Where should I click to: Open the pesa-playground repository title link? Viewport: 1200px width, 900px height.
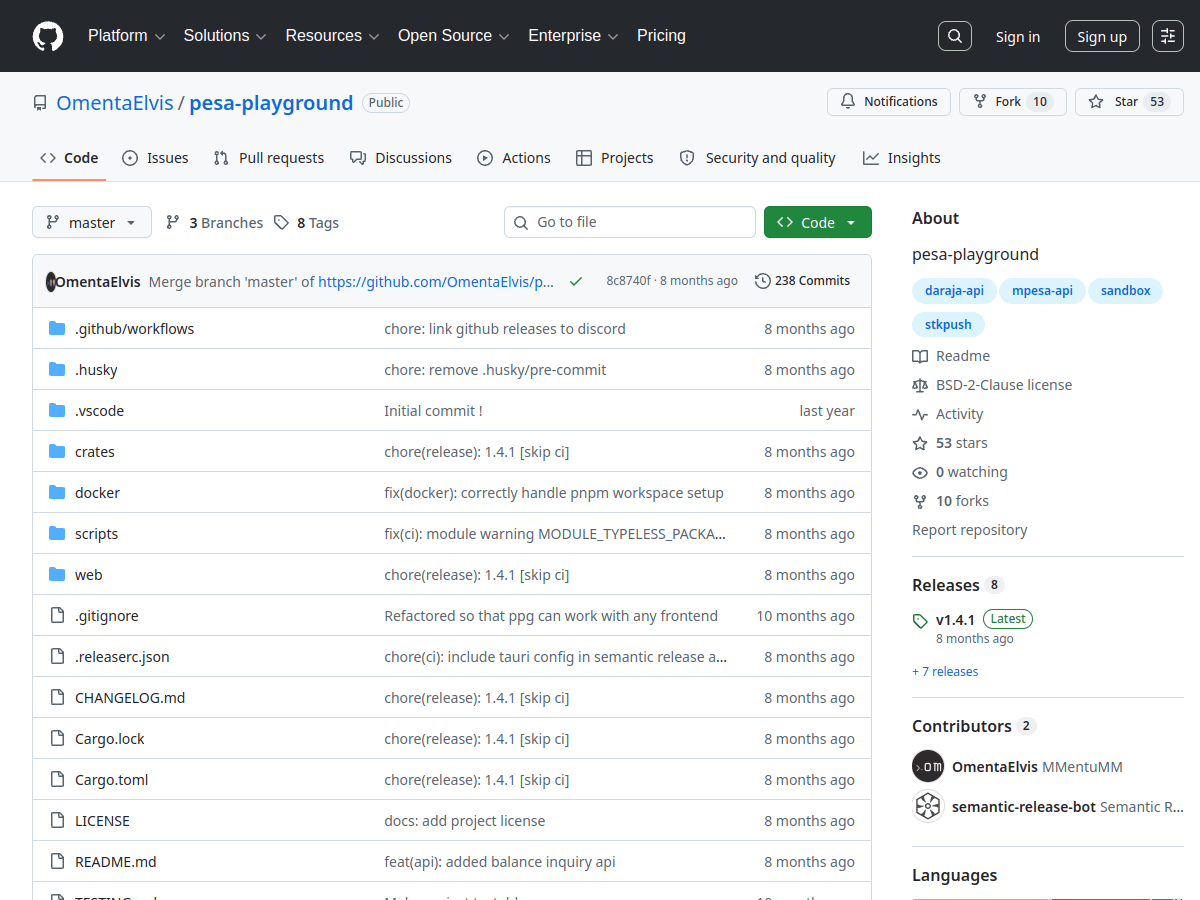point(271,103)
